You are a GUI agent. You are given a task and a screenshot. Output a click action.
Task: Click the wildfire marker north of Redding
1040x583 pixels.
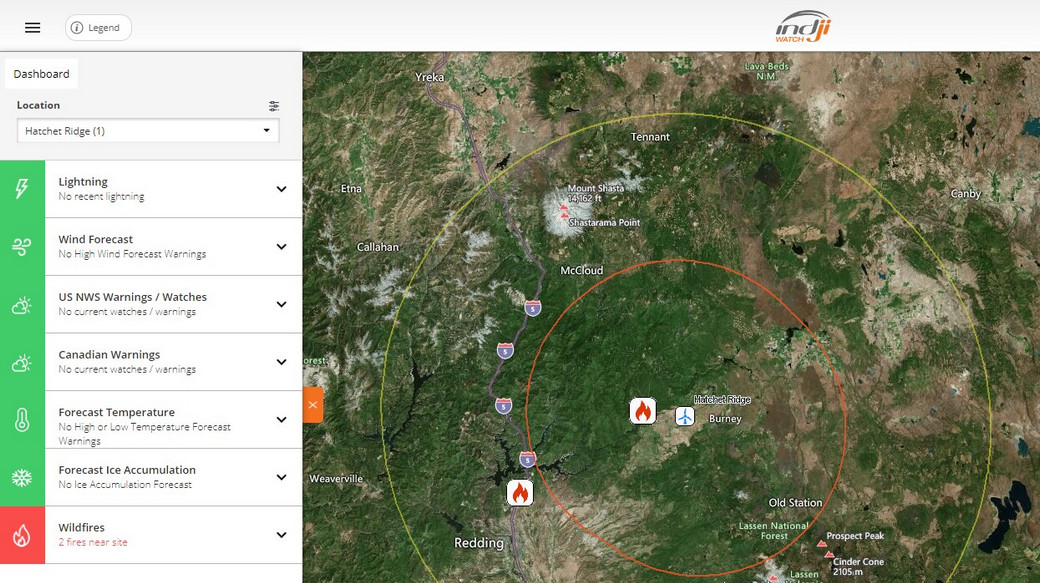click(x=520, y=493)
